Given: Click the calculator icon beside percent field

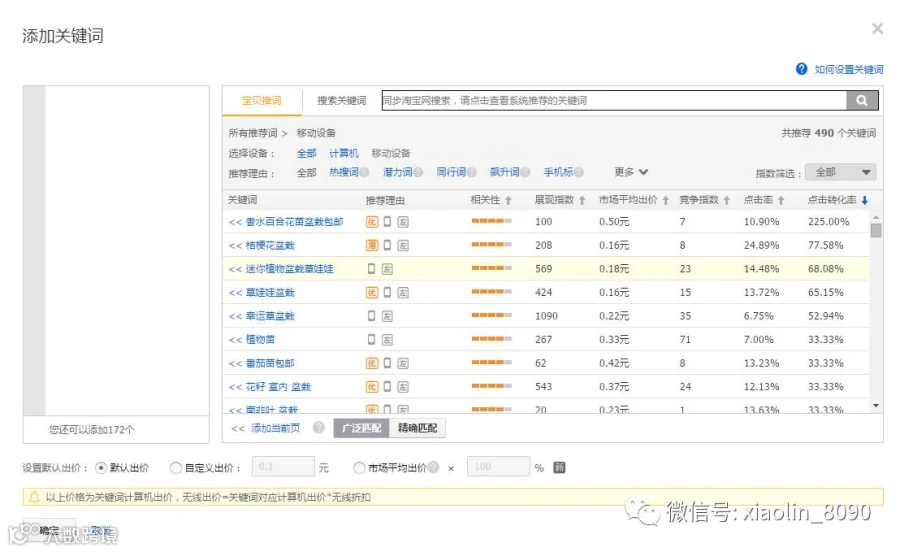Looking at the screenshot, I should 559,467.
